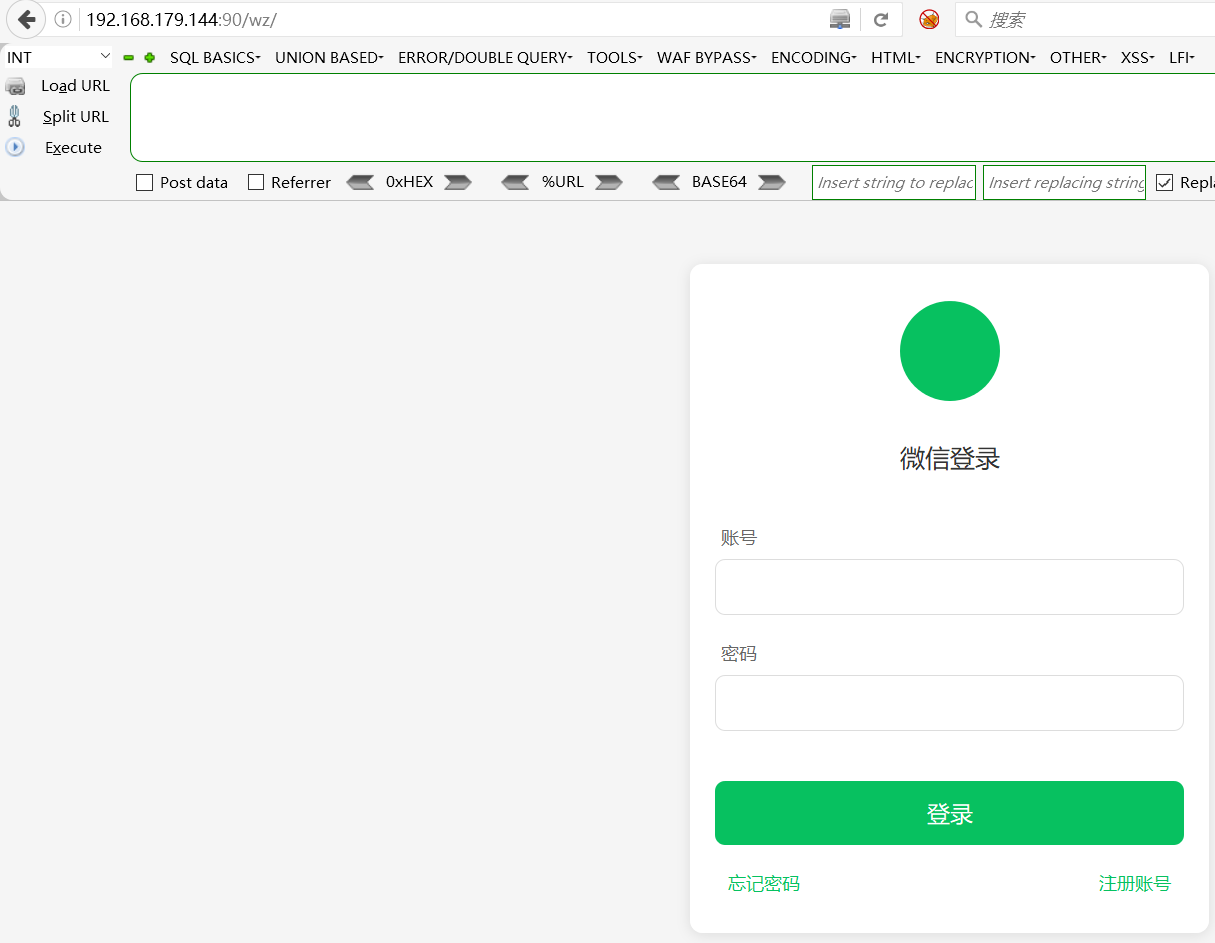Image resolution: width=1215 pixels, height=943 pixels.
Task: Click the green 登录 login button
Action: click(x=949, y=813)
